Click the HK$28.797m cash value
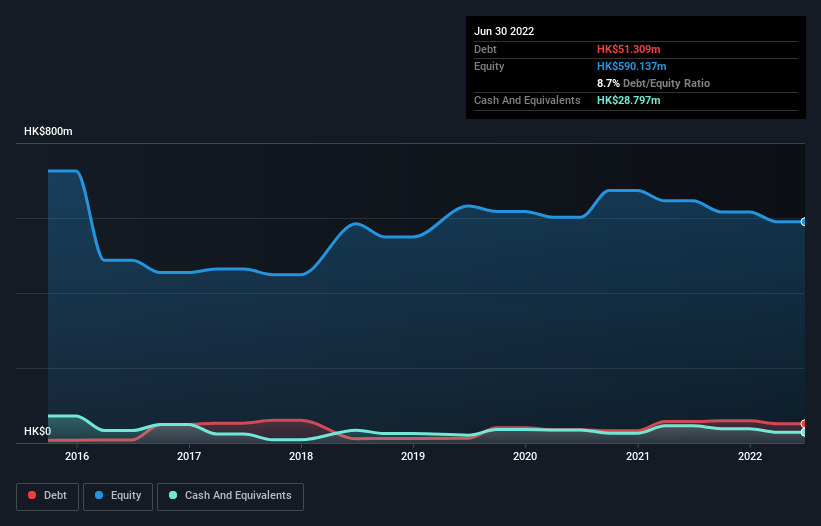This screenshot has height=526, width=821. tap(628, 100)
